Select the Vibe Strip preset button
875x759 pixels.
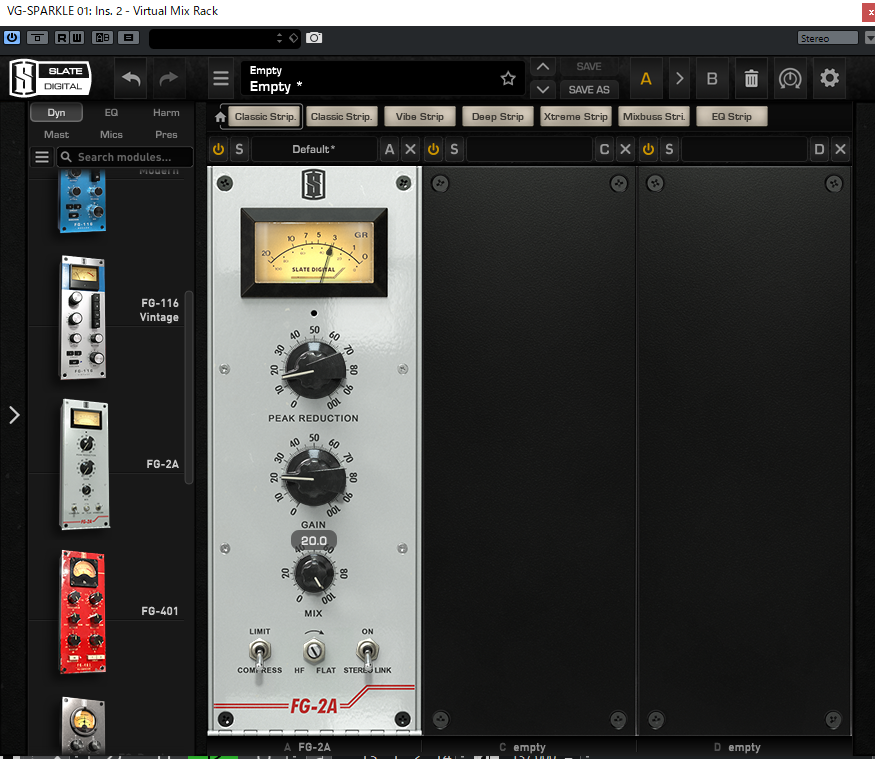[x=420, y=117]
